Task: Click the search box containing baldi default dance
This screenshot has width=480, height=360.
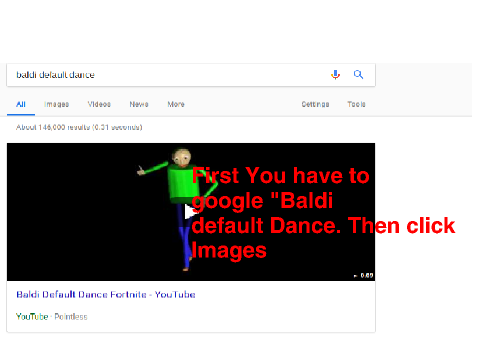Action: (191, 75)
